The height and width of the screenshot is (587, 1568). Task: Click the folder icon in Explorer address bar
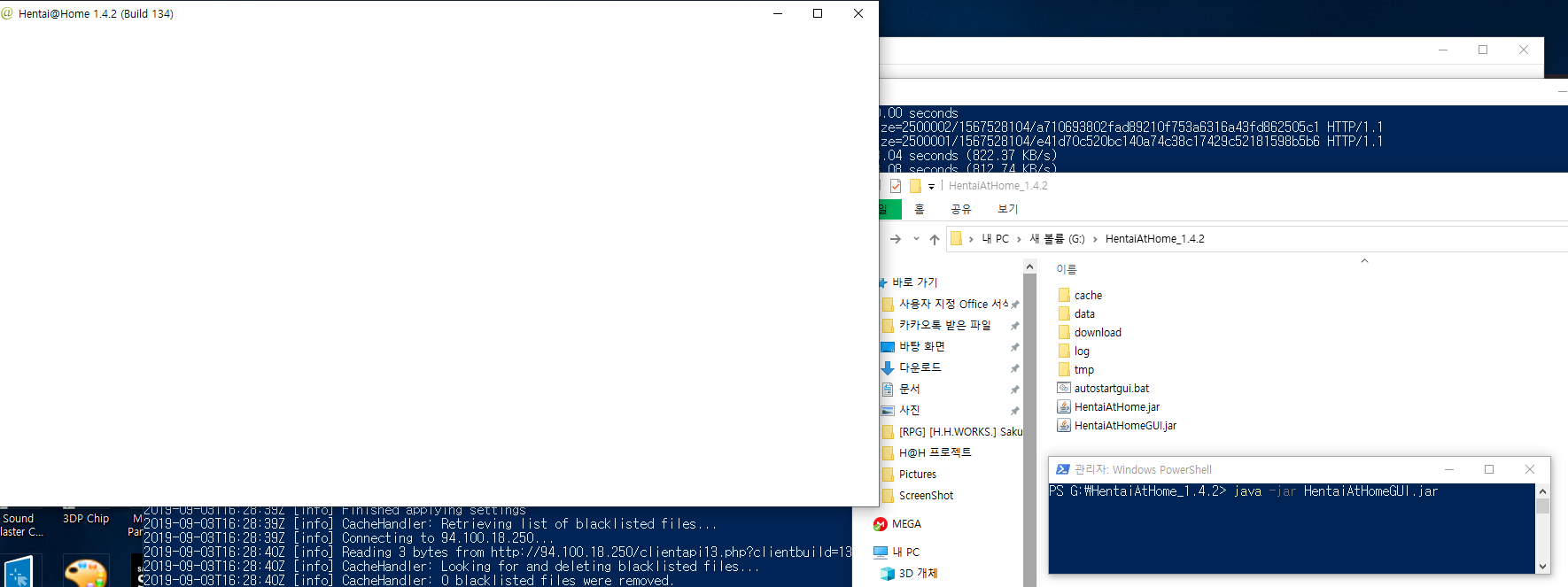956,238
